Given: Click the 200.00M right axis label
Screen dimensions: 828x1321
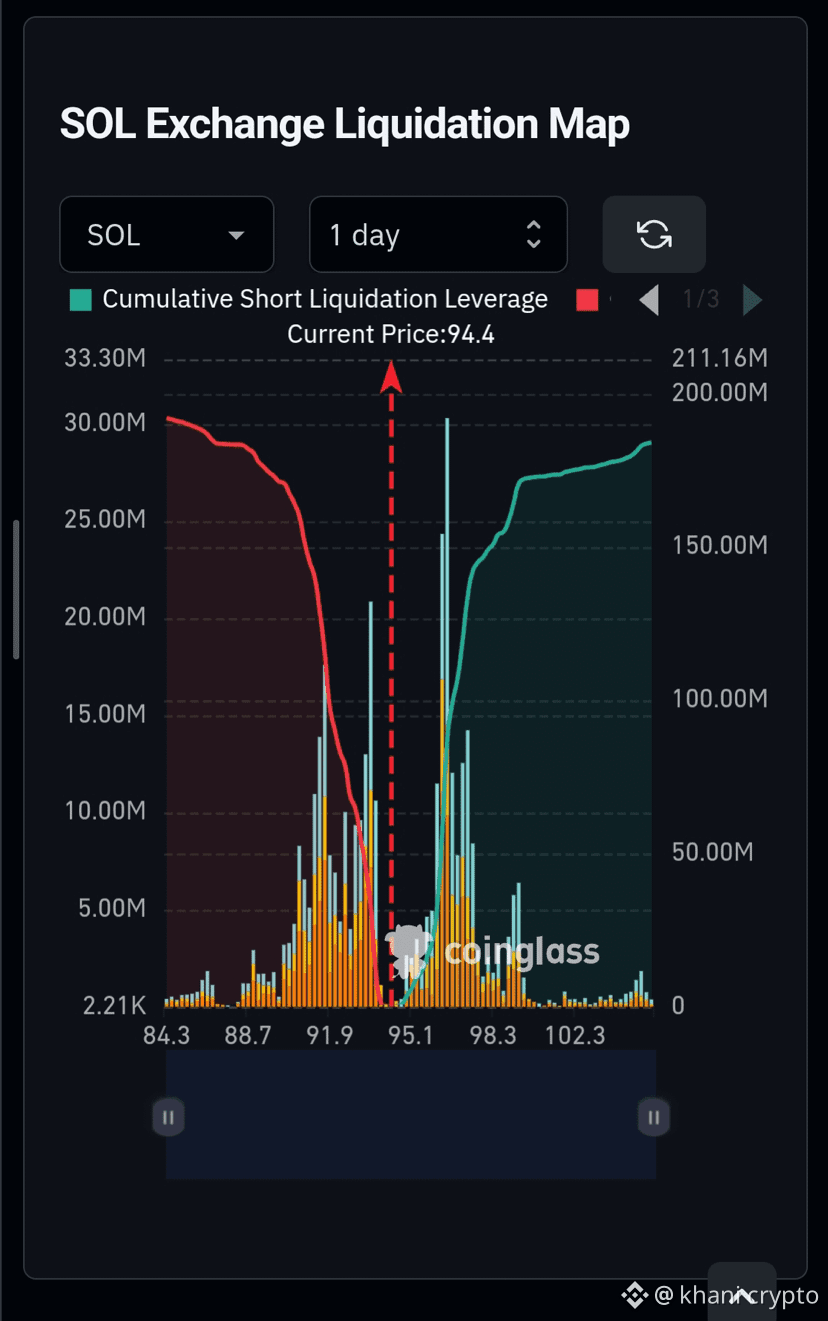Looking at the screenshot, I should pos(720,392).
